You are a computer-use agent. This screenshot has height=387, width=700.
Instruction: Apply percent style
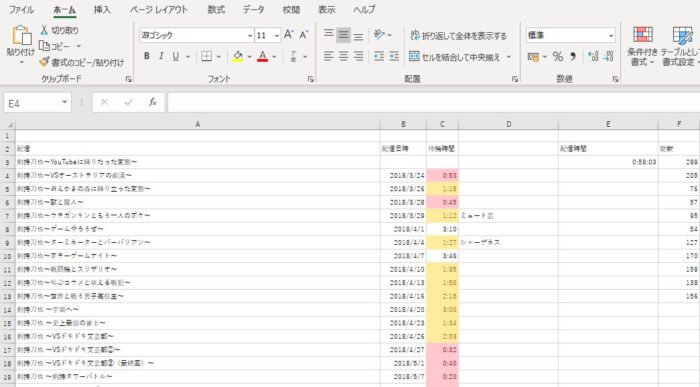tap(558, 57)
